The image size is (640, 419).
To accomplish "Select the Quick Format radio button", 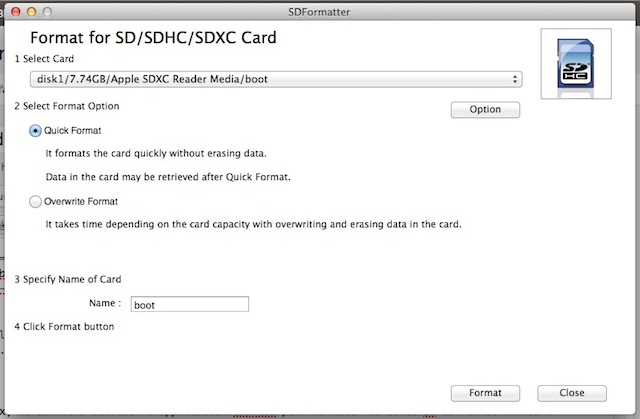I will (x=36, y=131).
